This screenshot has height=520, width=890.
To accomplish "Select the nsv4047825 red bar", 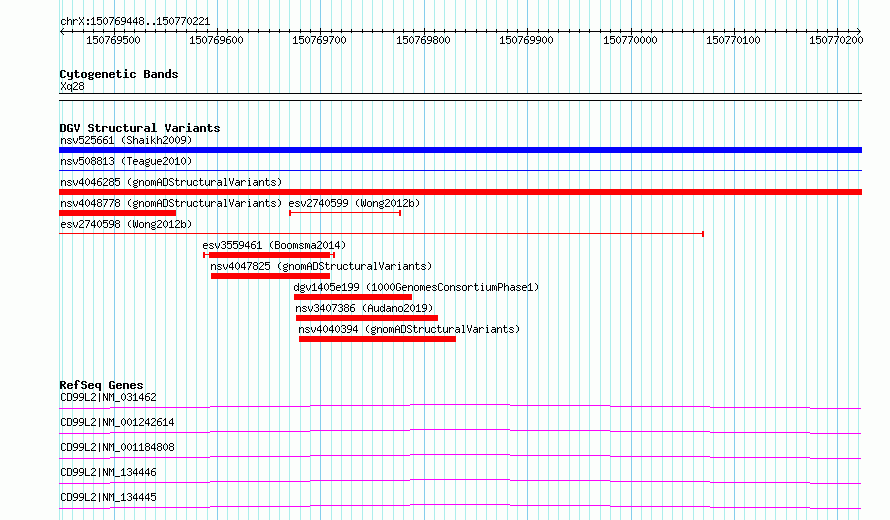I will (270, 276).
